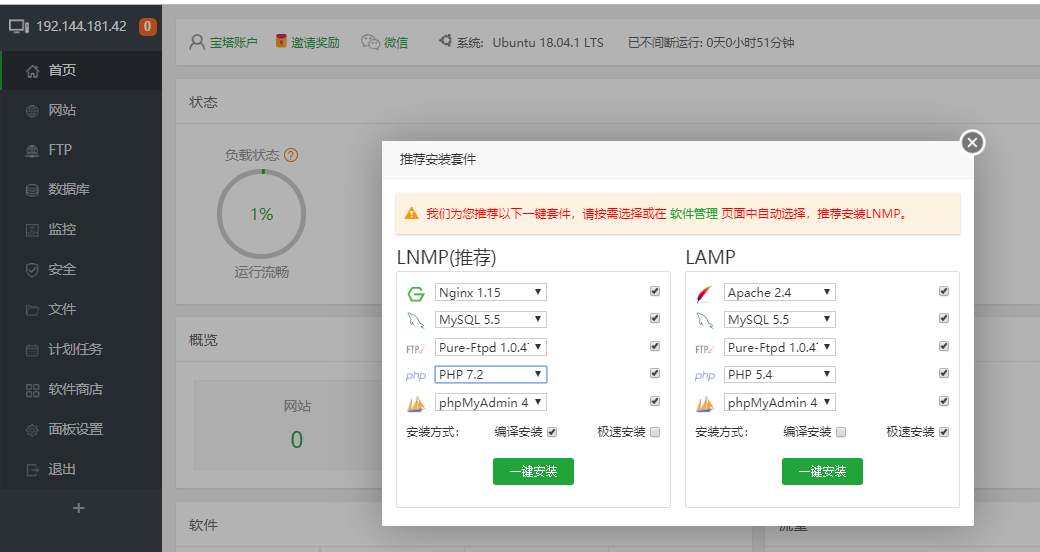Close the 推荐安装套件 dialog
The height and width of the screenshot is (552, 1040).
[x=972, y=142]
